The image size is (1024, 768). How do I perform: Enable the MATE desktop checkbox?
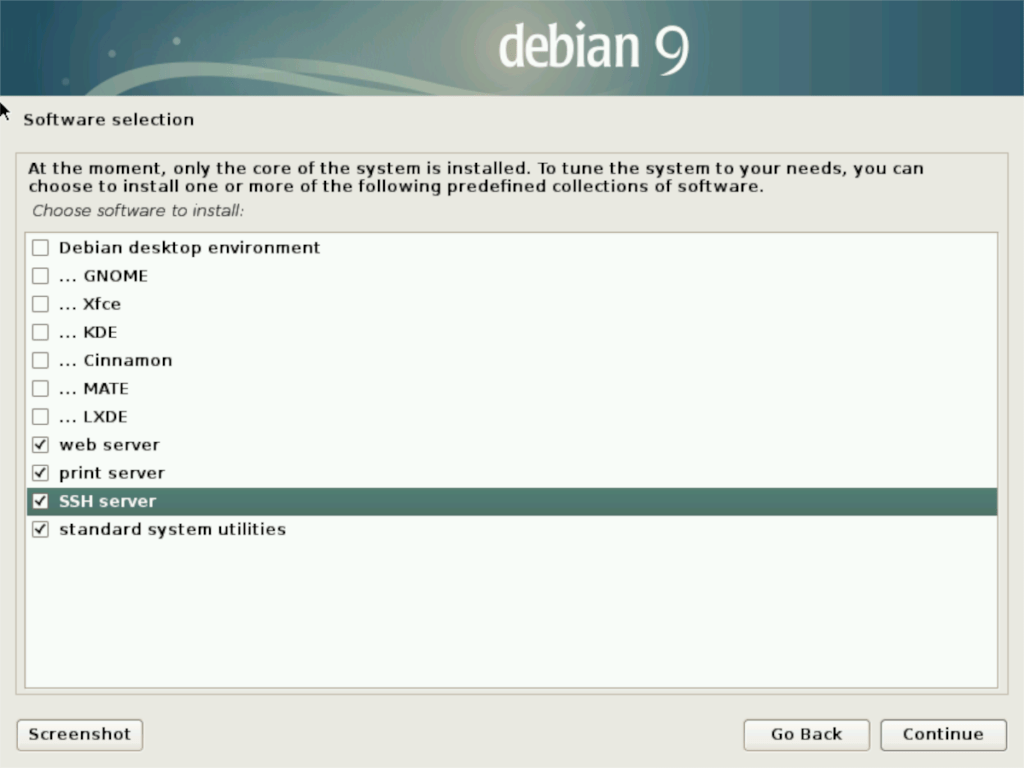[40, 388]
